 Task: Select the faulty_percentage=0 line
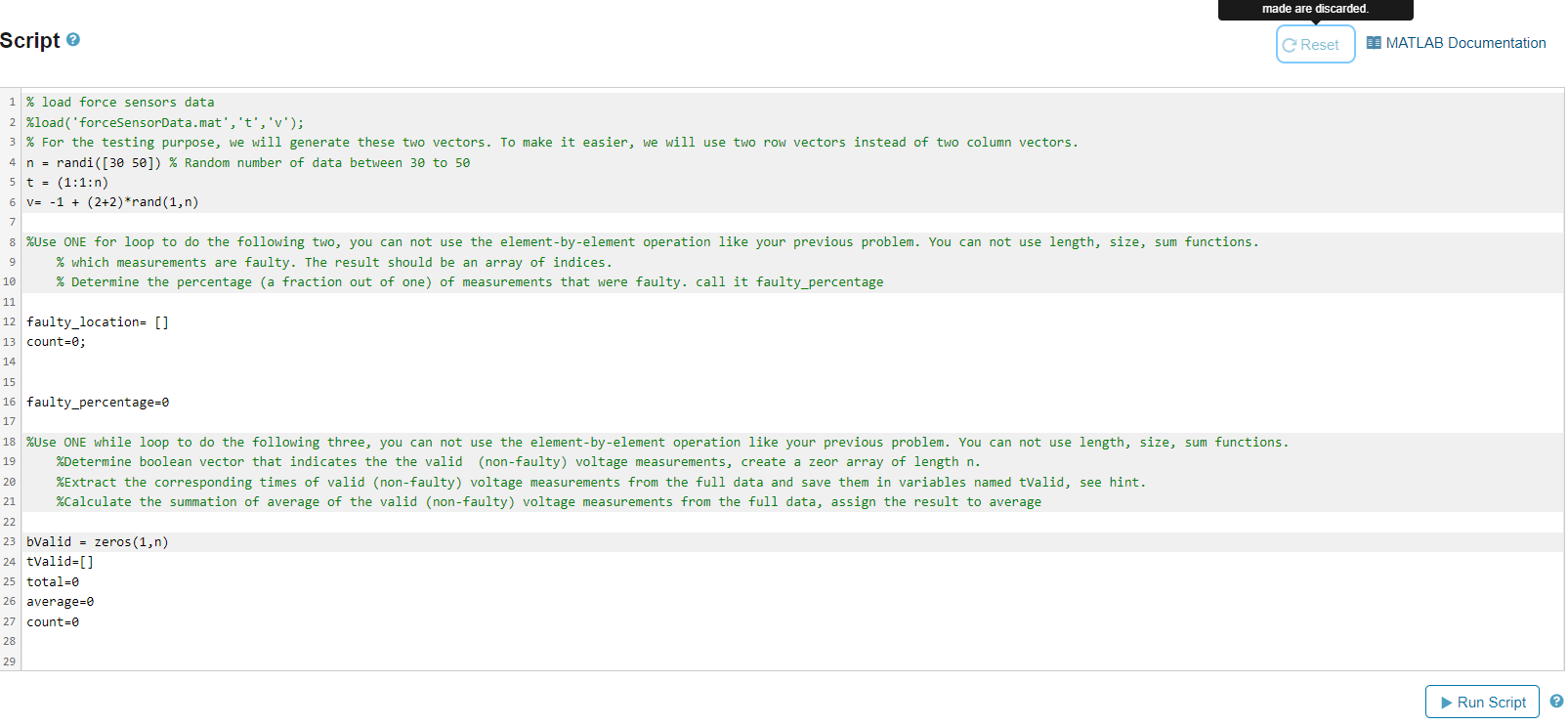click(98, 402)
